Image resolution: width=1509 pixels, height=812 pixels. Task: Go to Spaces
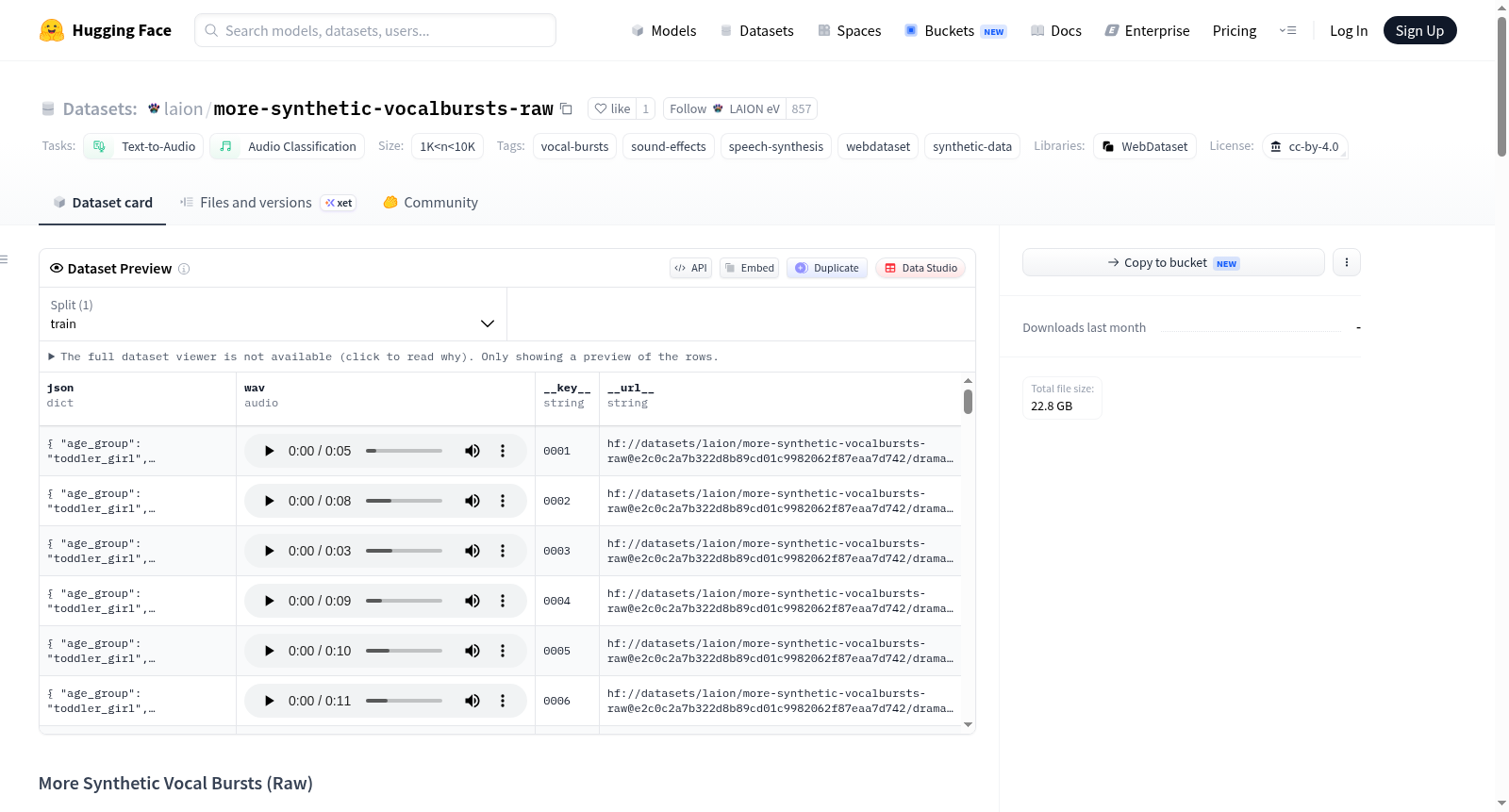[849, 30]
